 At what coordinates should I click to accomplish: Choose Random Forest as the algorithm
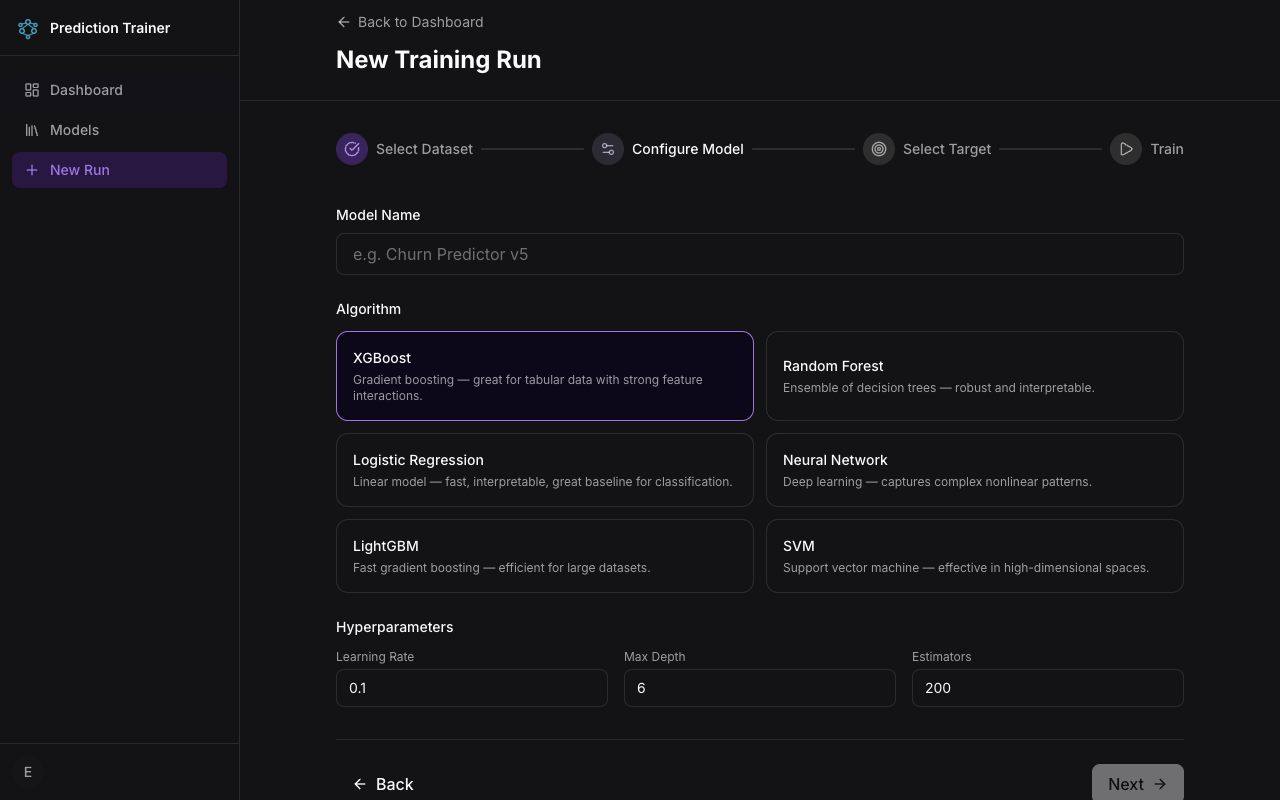(974, 376)
